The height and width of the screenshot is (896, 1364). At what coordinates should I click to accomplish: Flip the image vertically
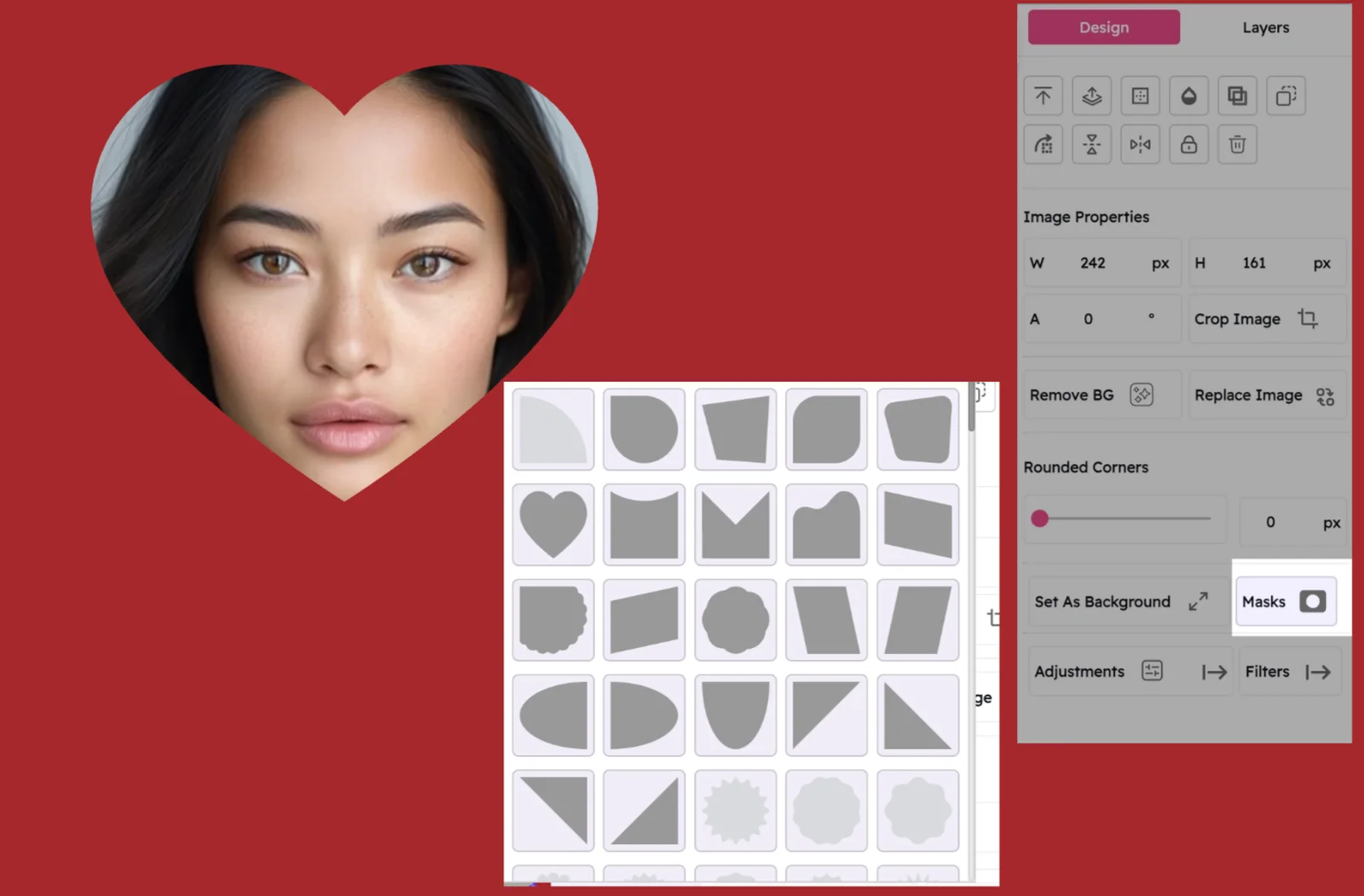point(1091,145)
